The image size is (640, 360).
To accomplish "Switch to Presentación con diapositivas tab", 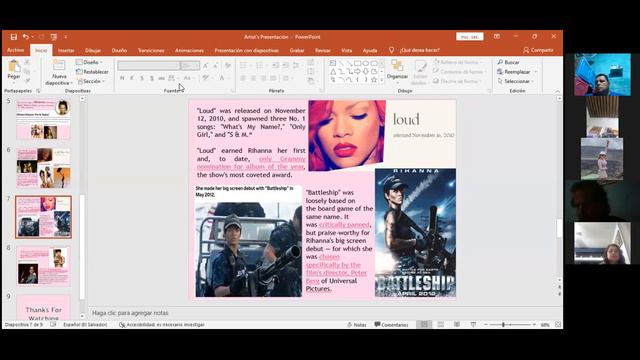I will tap(247, 51).
